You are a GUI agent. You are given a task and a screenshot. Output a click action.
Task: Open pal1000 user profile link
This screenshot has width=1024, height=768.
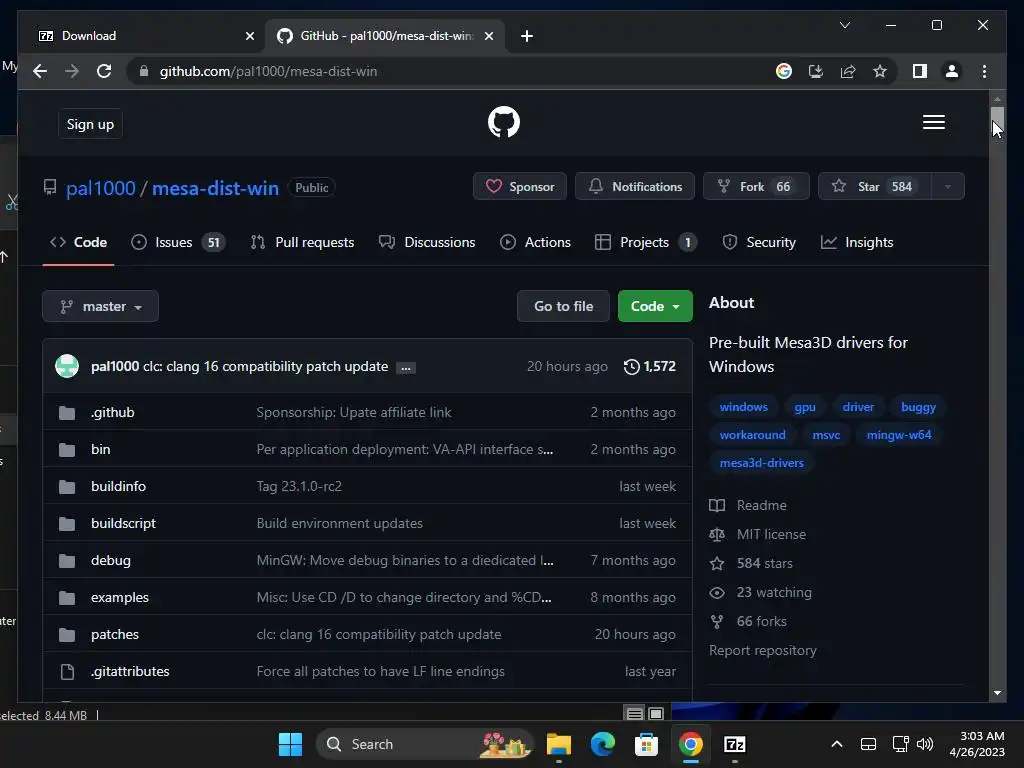click(101, 188)
